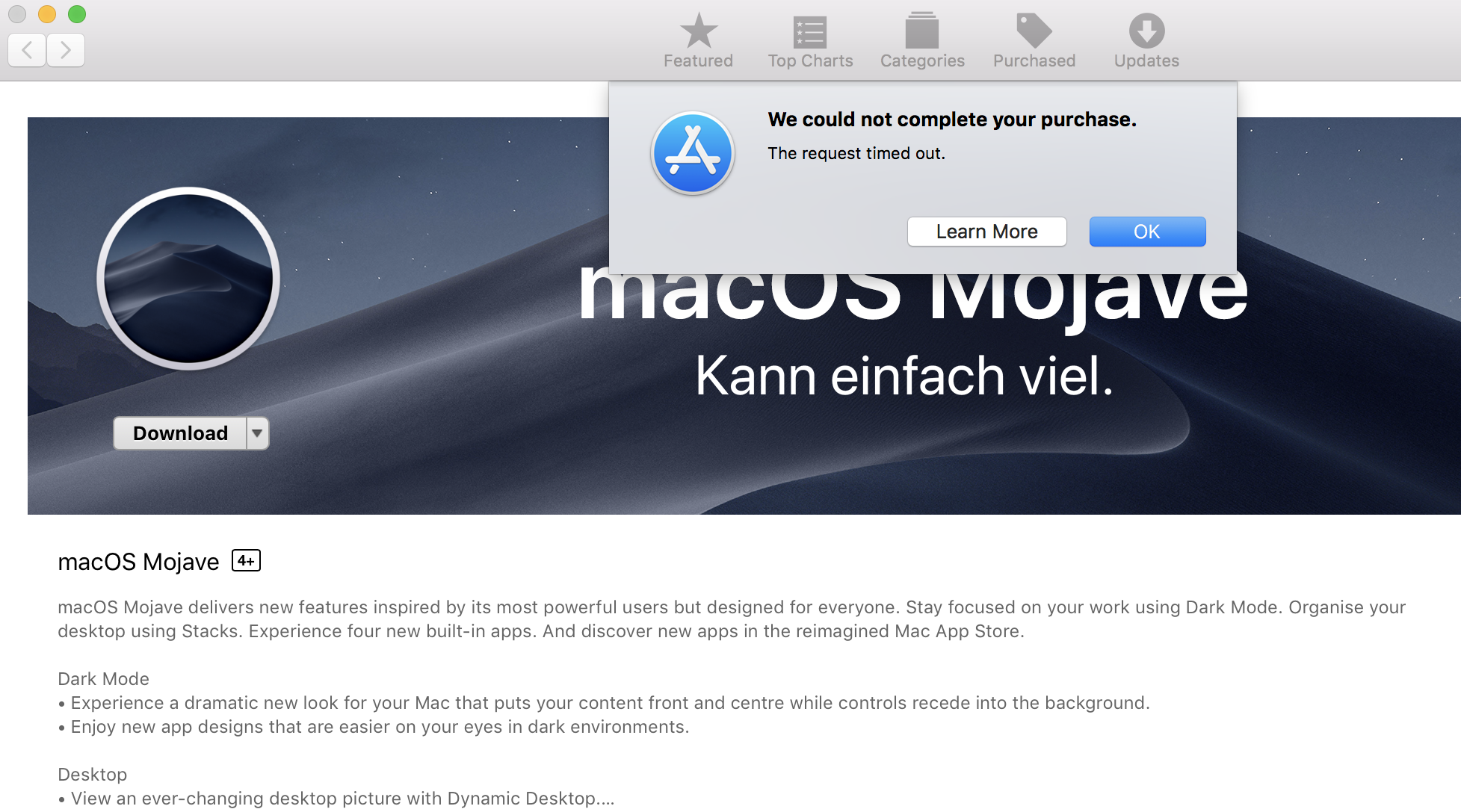1461x812 pixels.
Task: Open the Updates download-arrow icon
Action: pos(1146,40)
